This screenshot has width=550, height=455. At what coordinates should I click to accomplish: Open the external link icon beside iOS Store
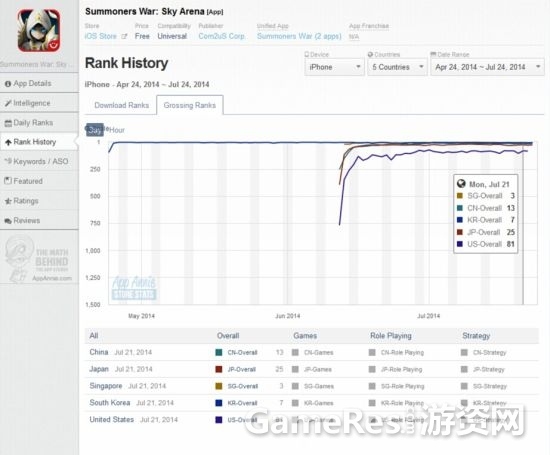pyautogui.click(x=124, y=36)
